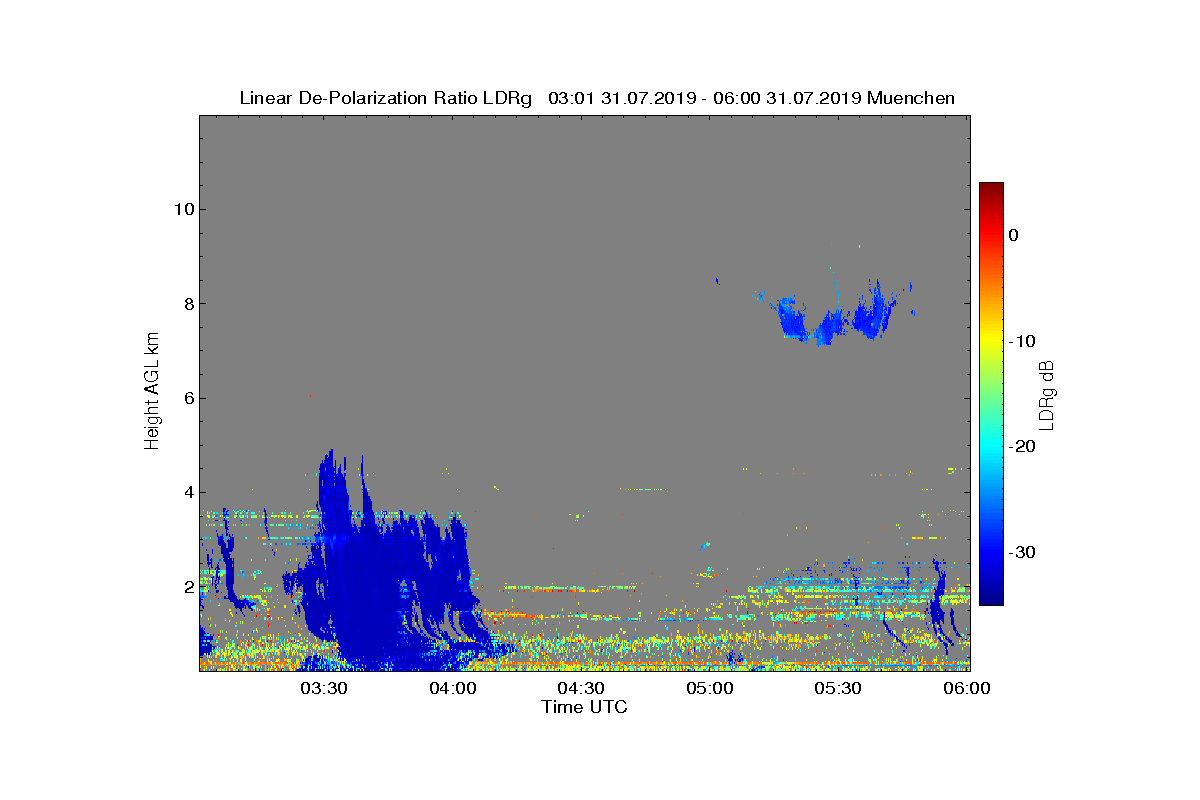Click the colorbar tick label '-30'
This screenshot has width=1200, height=800.
(x=1021, y=553)
